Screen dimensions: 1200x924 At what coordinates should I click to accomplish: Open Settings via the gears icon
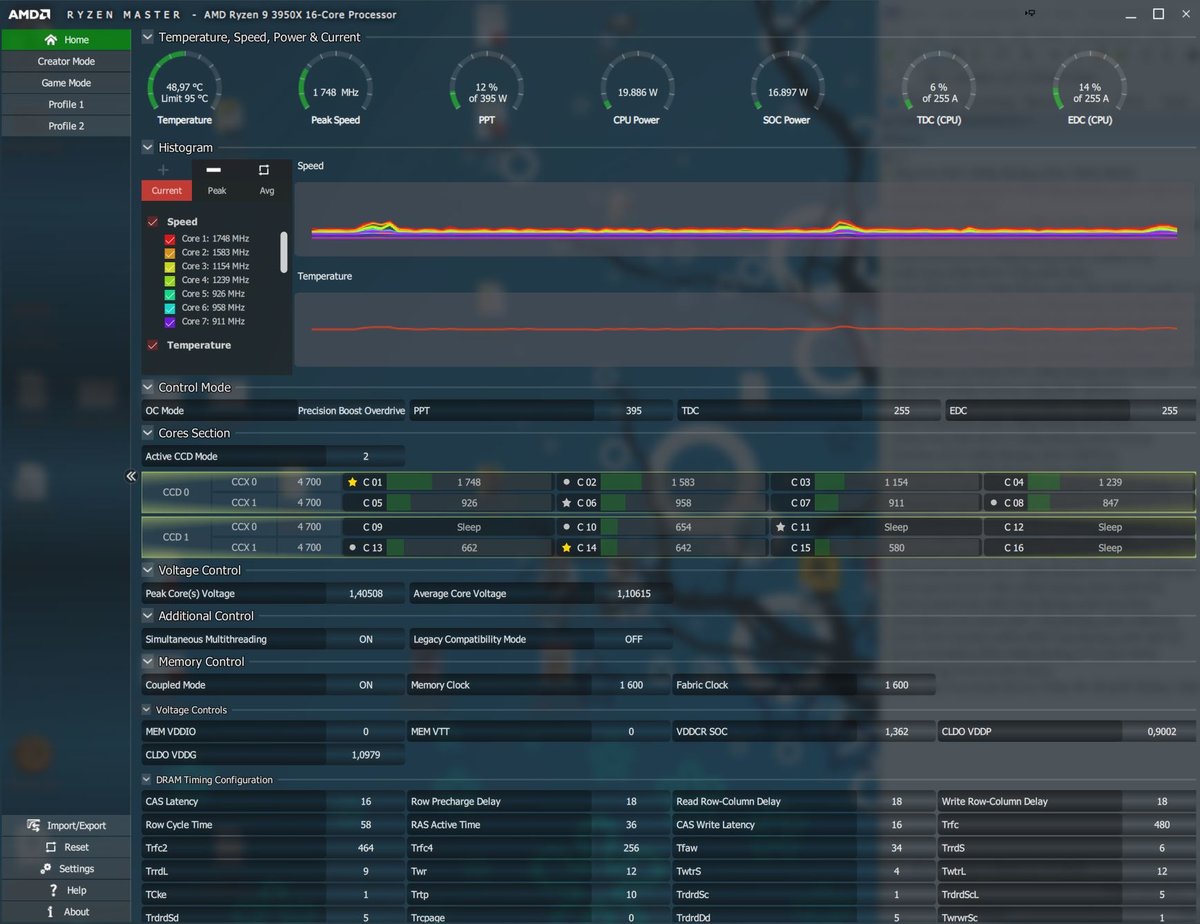tap(46, 868)
